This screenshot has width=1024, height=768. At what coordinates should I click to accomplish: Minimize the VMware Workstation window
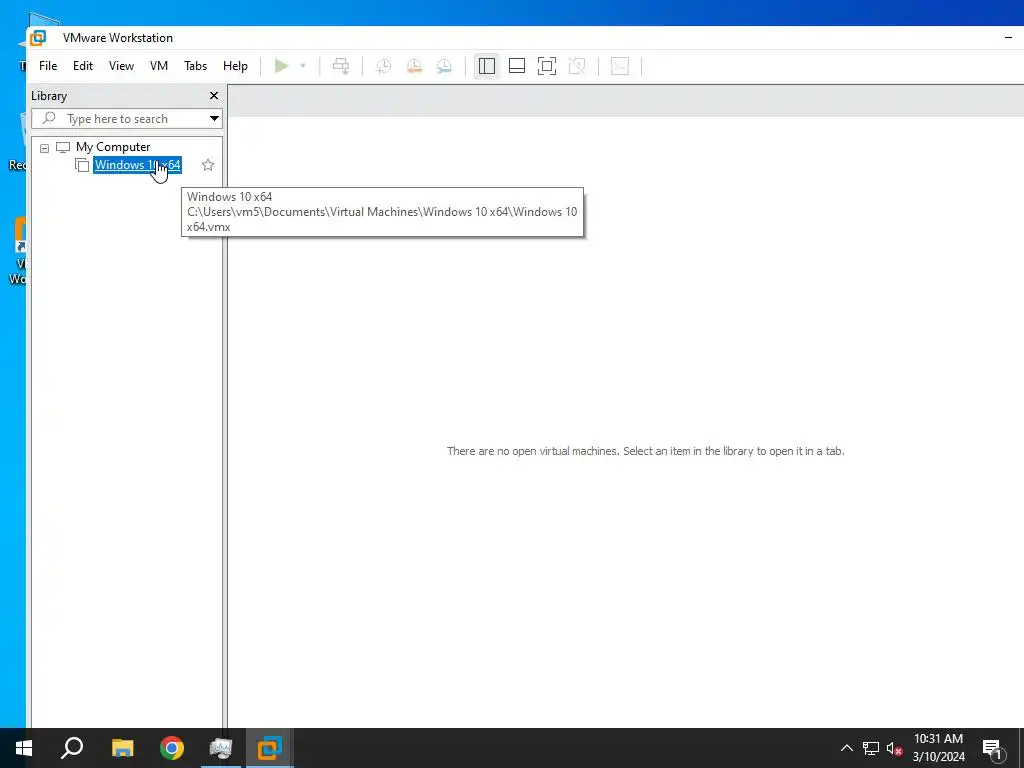(1008, 38)
